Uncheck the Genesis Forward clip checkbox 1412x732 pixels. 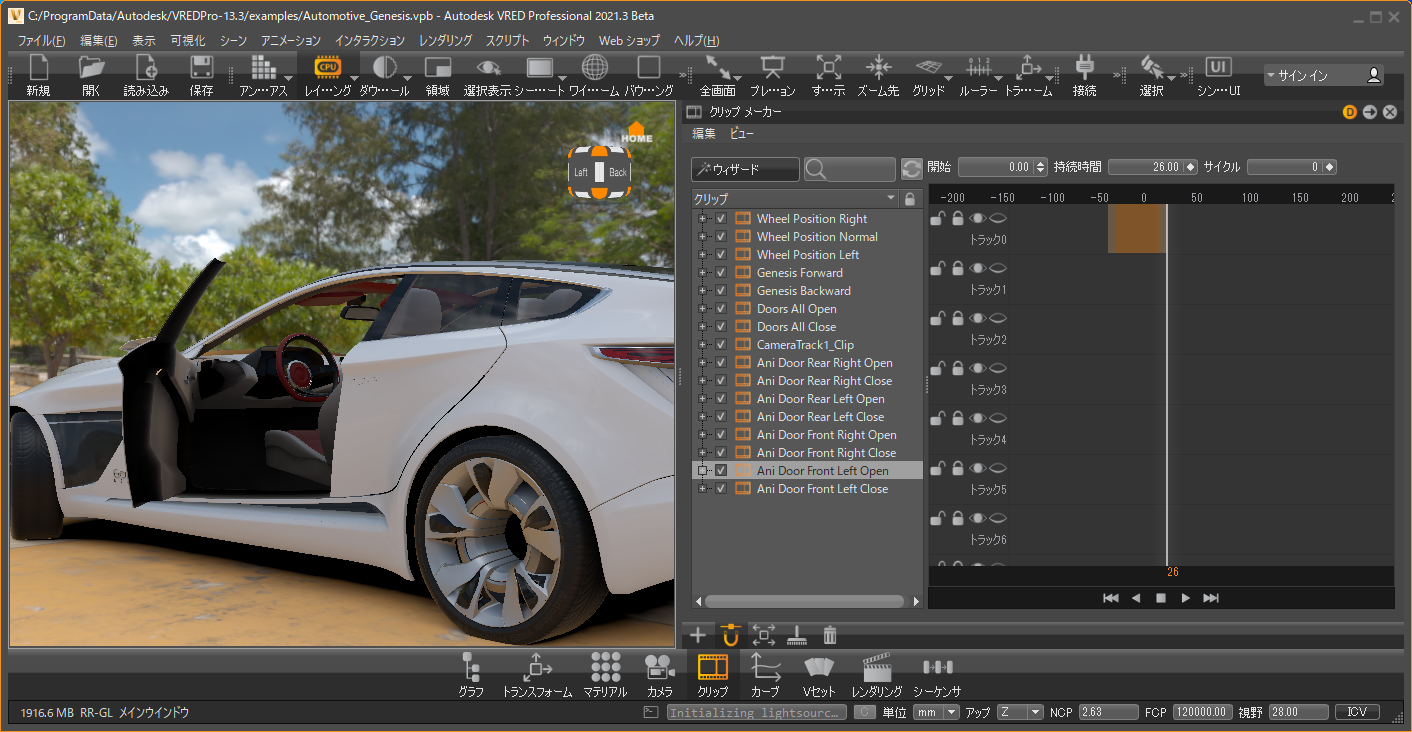(721, 273)
